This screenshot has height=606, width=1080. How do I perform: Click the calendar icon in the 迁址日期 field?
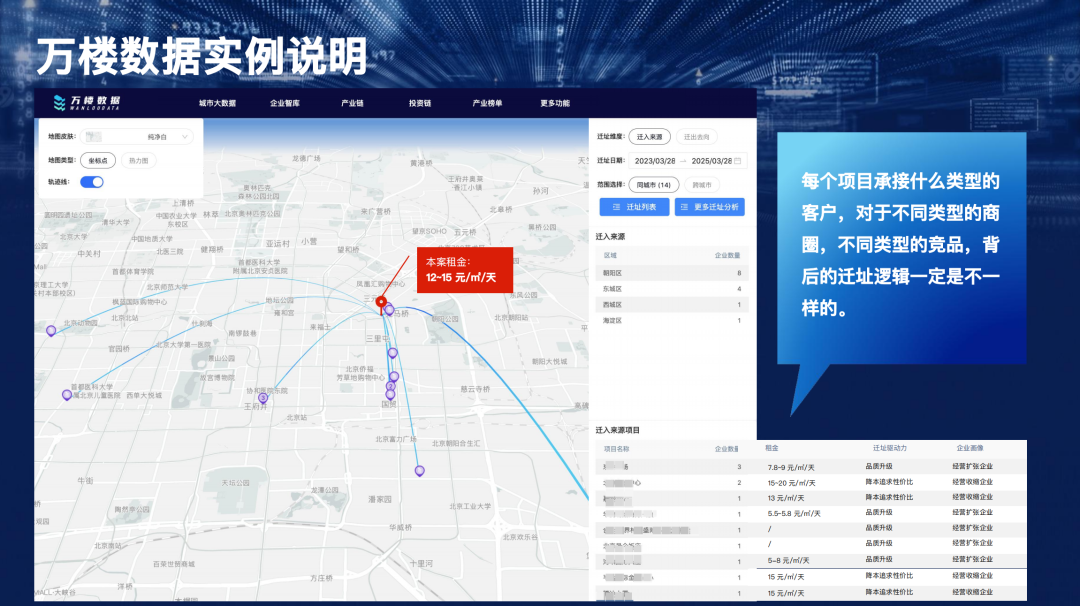pyautogui.click(x=738, y=161)
